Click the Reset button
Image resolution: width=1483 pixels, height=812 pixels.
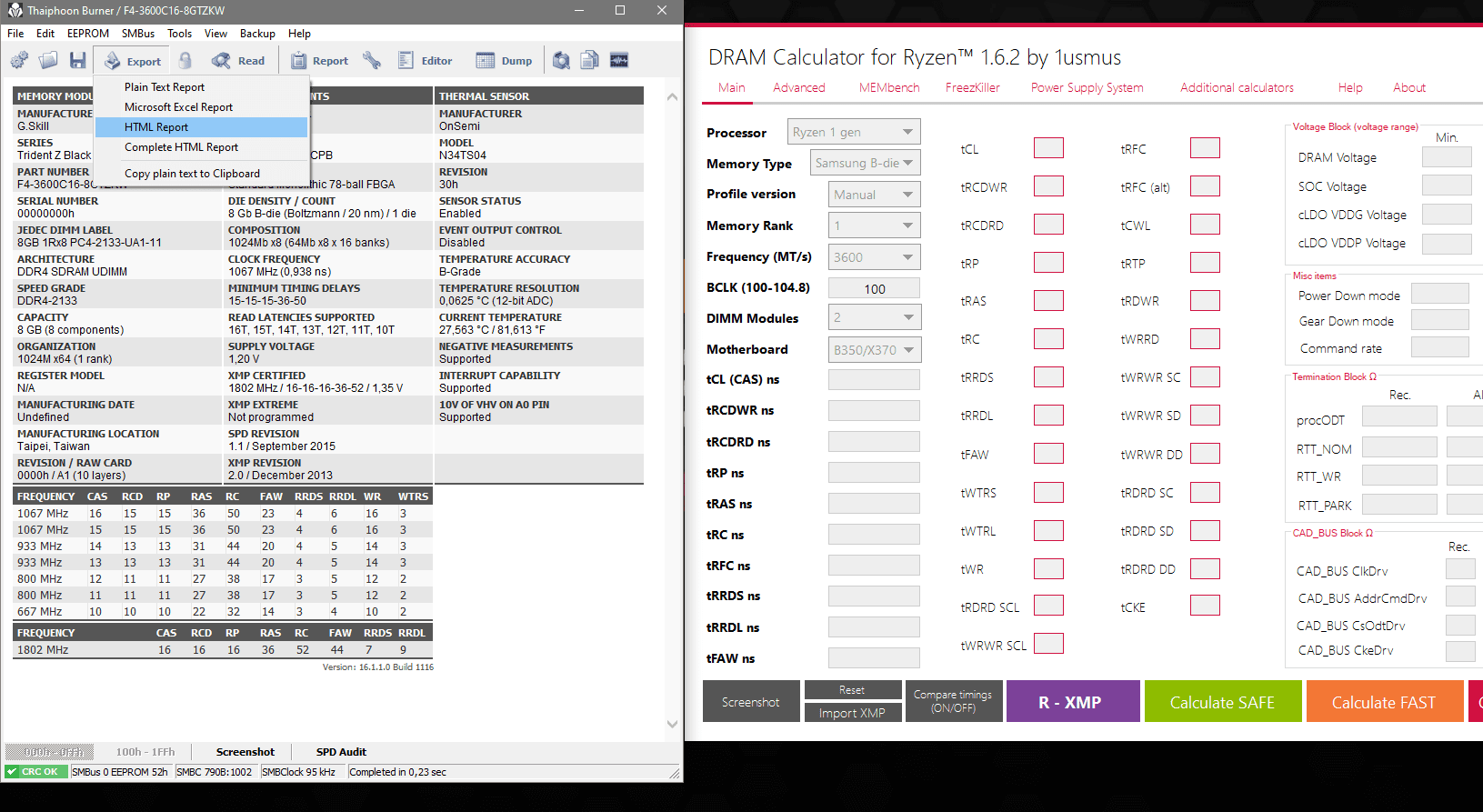coord(852,690)
